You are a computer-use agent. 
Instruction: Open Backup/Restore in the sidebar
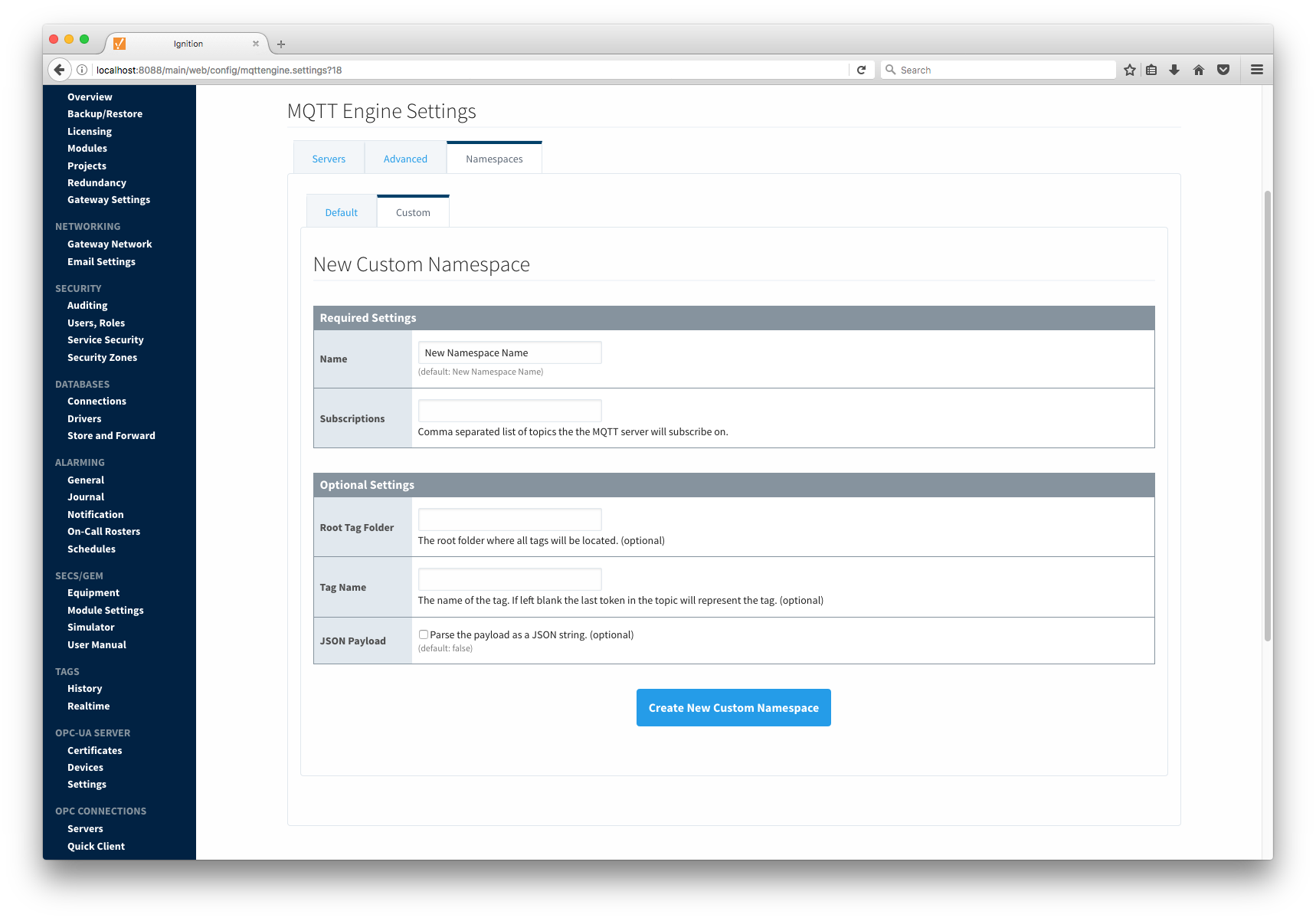[105, 114]
